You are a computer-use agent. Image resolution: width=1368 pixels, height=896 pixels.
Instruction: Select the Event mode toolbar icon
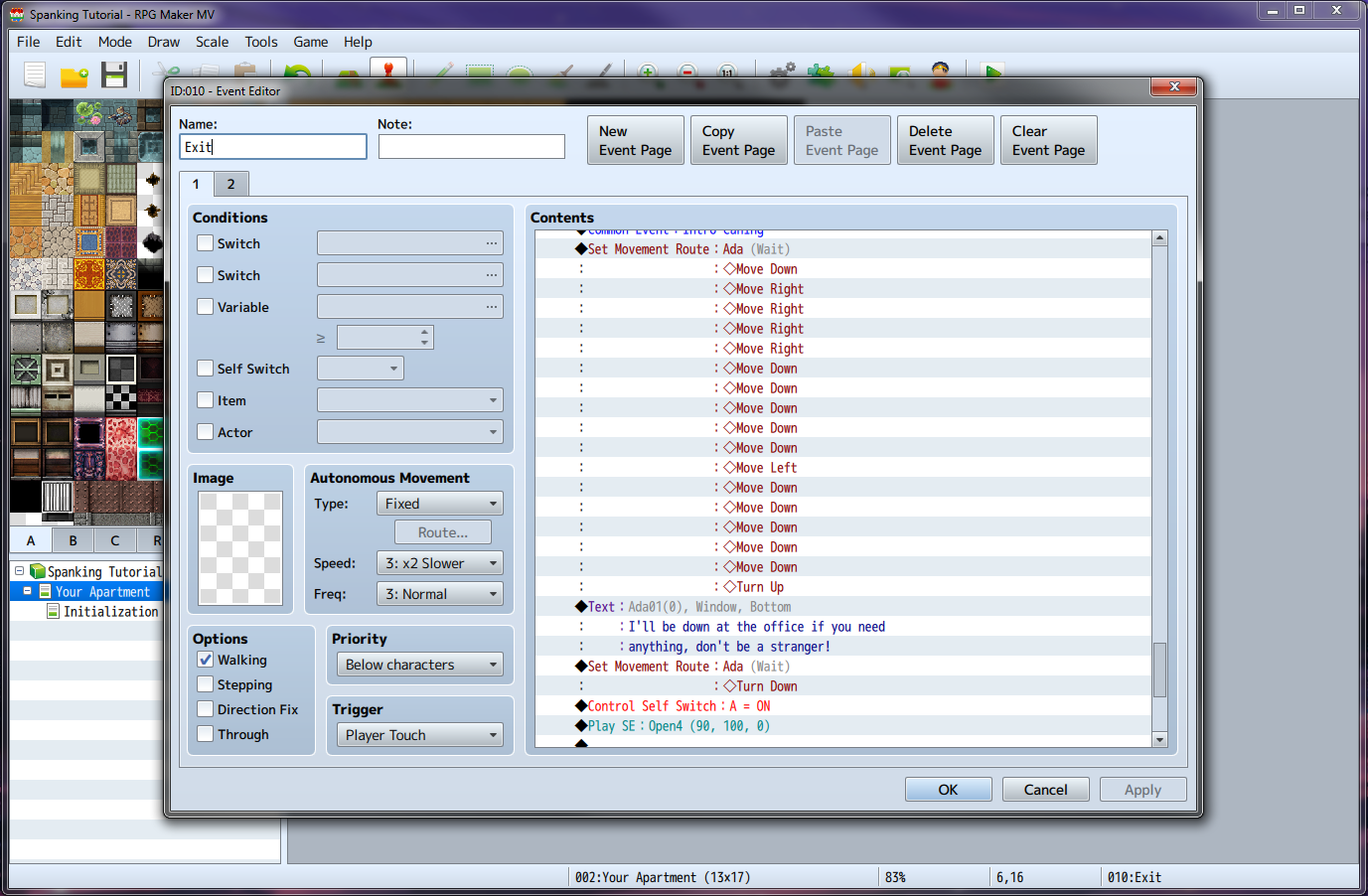click(x=388, y=69)
